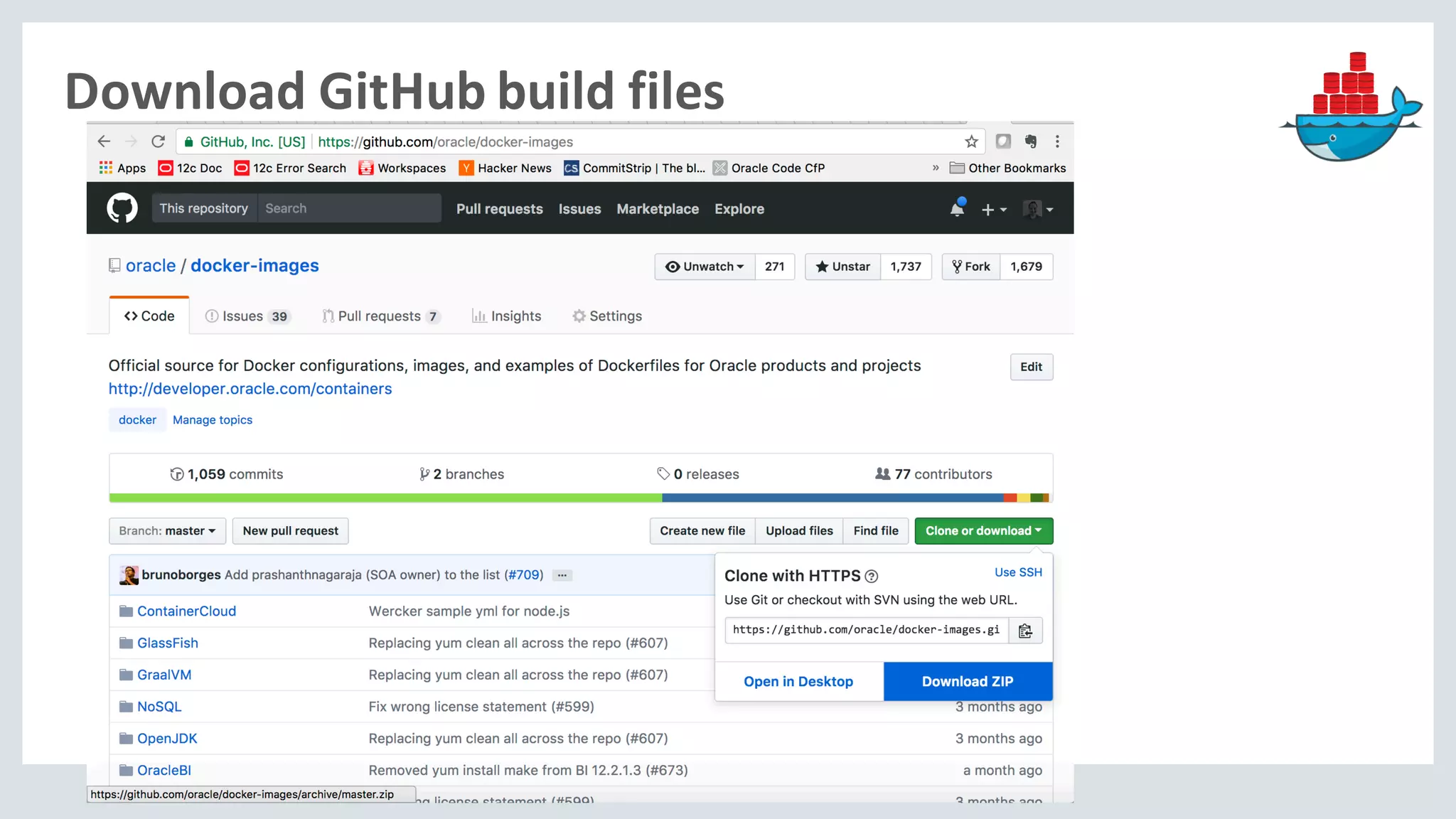Open the Branch: master dropdown
Image resolution: width=1456 pixels, height=819 pixels.
pos(167,531)
